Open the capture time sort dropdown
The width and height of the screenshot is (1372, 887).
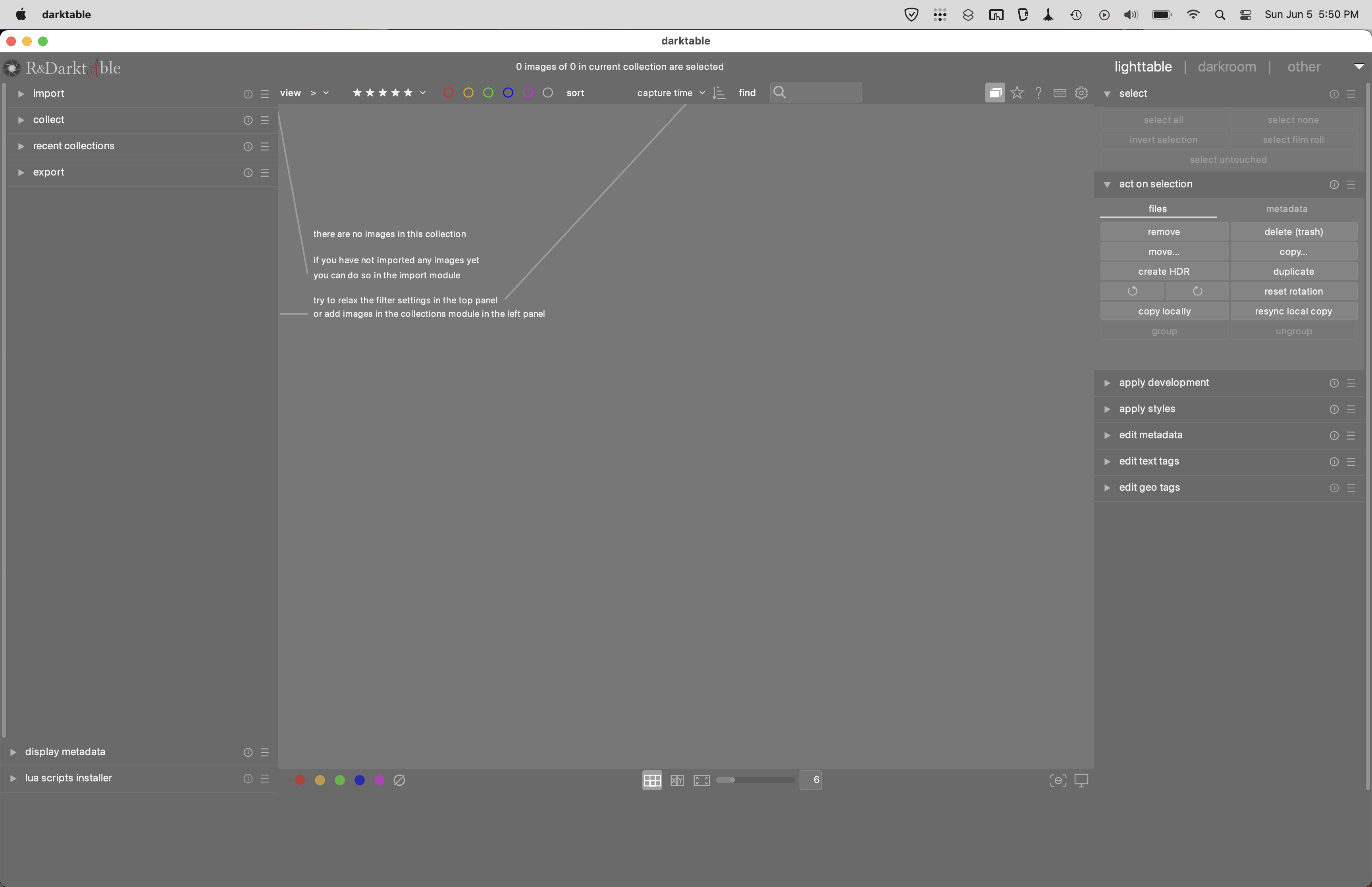pyautogui.click(x=670, y=93)
